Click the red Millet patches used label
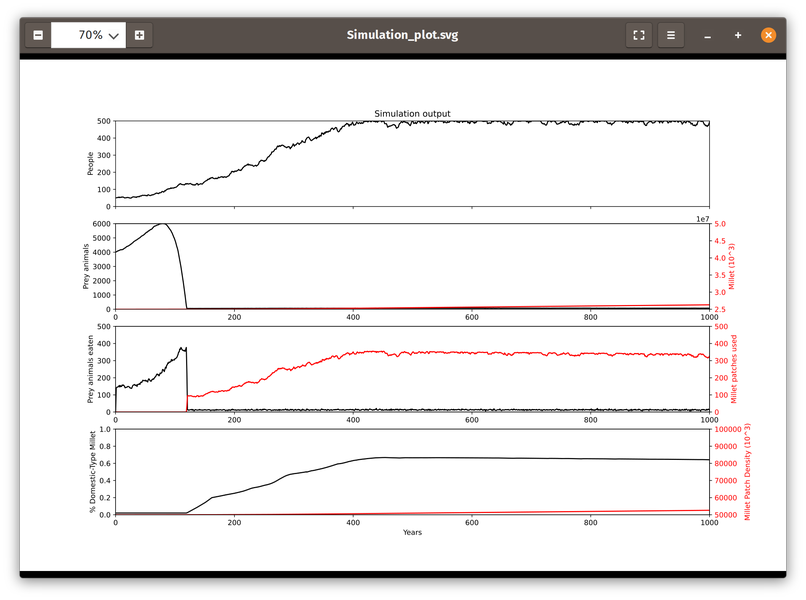806x600 pixels. click(734, 370)
